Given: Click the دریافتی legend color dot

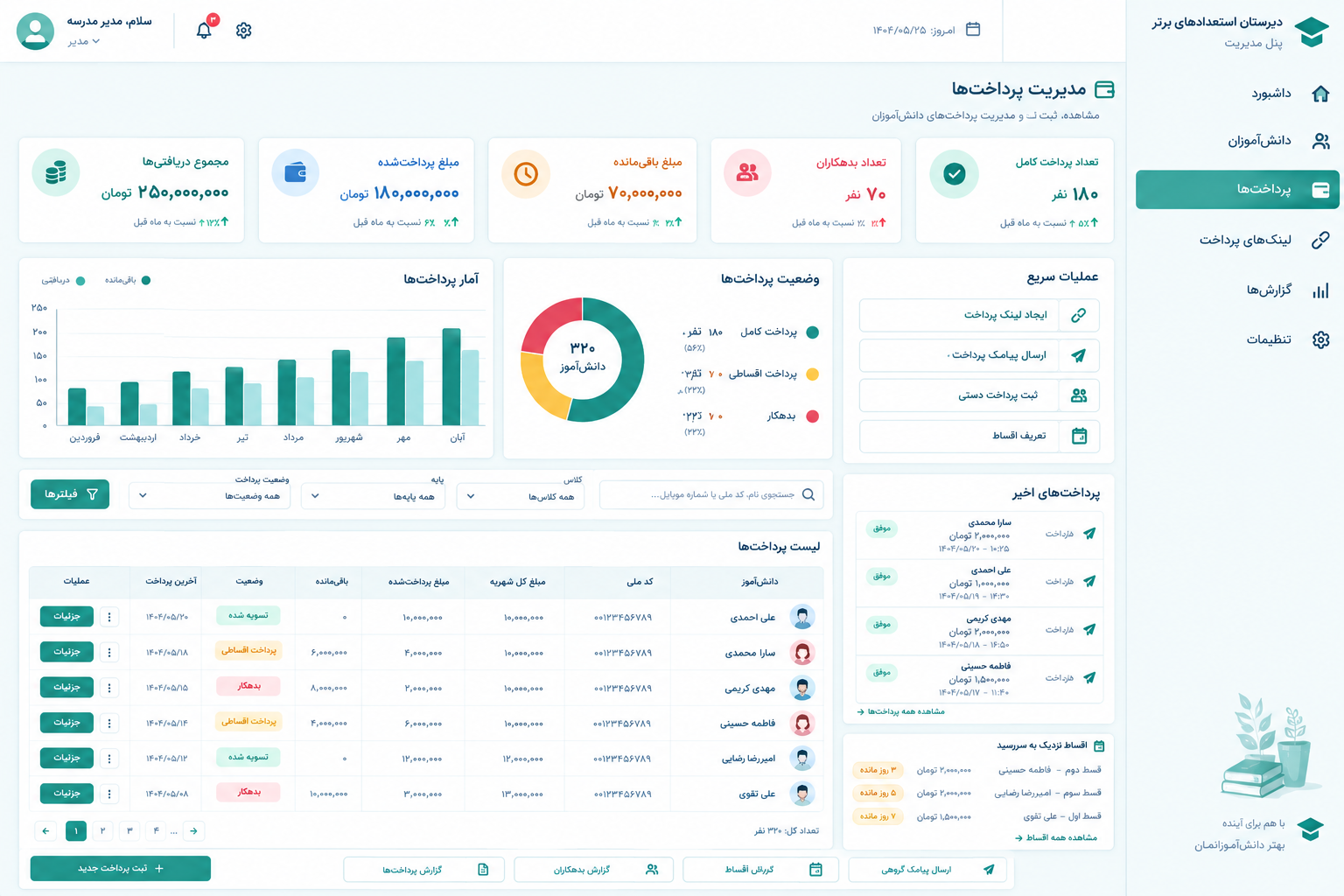Looking at the screenshot, I should coord(80,281).
